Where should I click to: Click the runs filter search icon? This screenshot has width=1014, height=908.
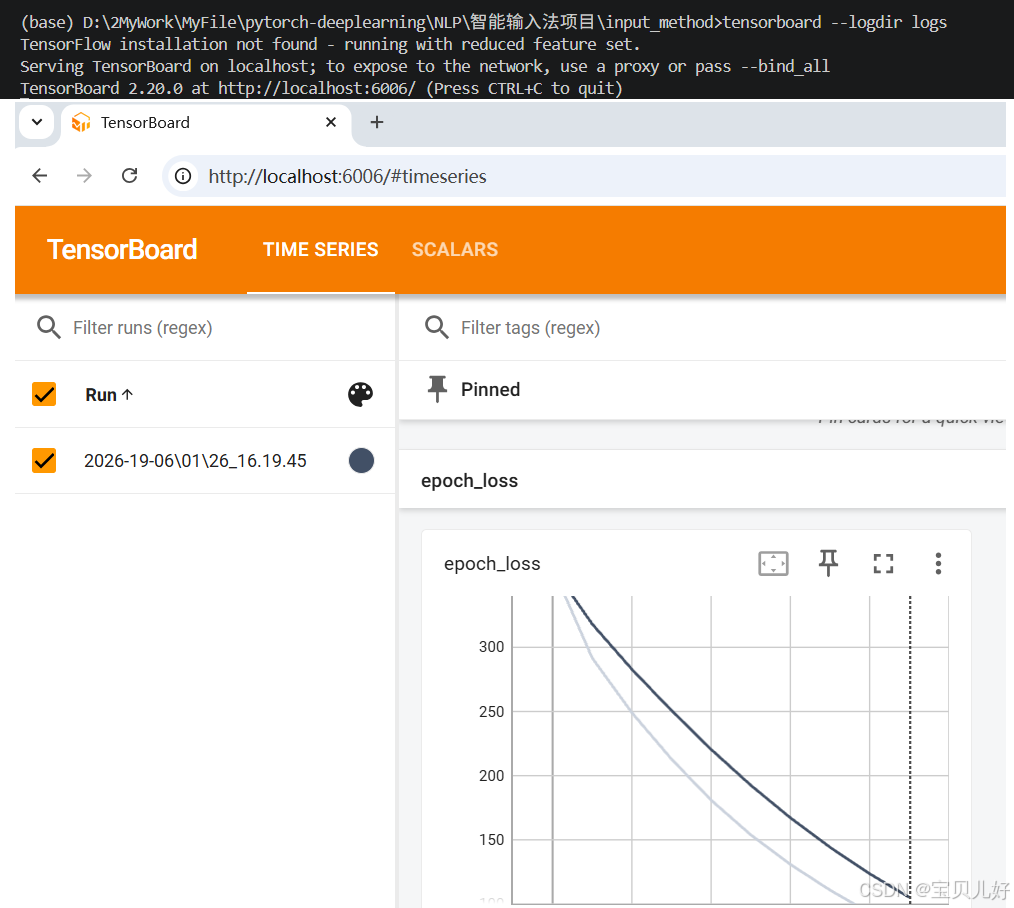pos(49,328)
